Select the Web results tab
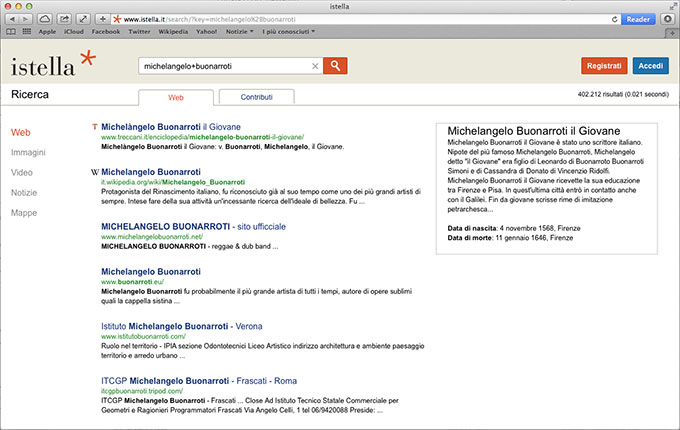Viewport: 680px width, 430px height. point(176,98)
